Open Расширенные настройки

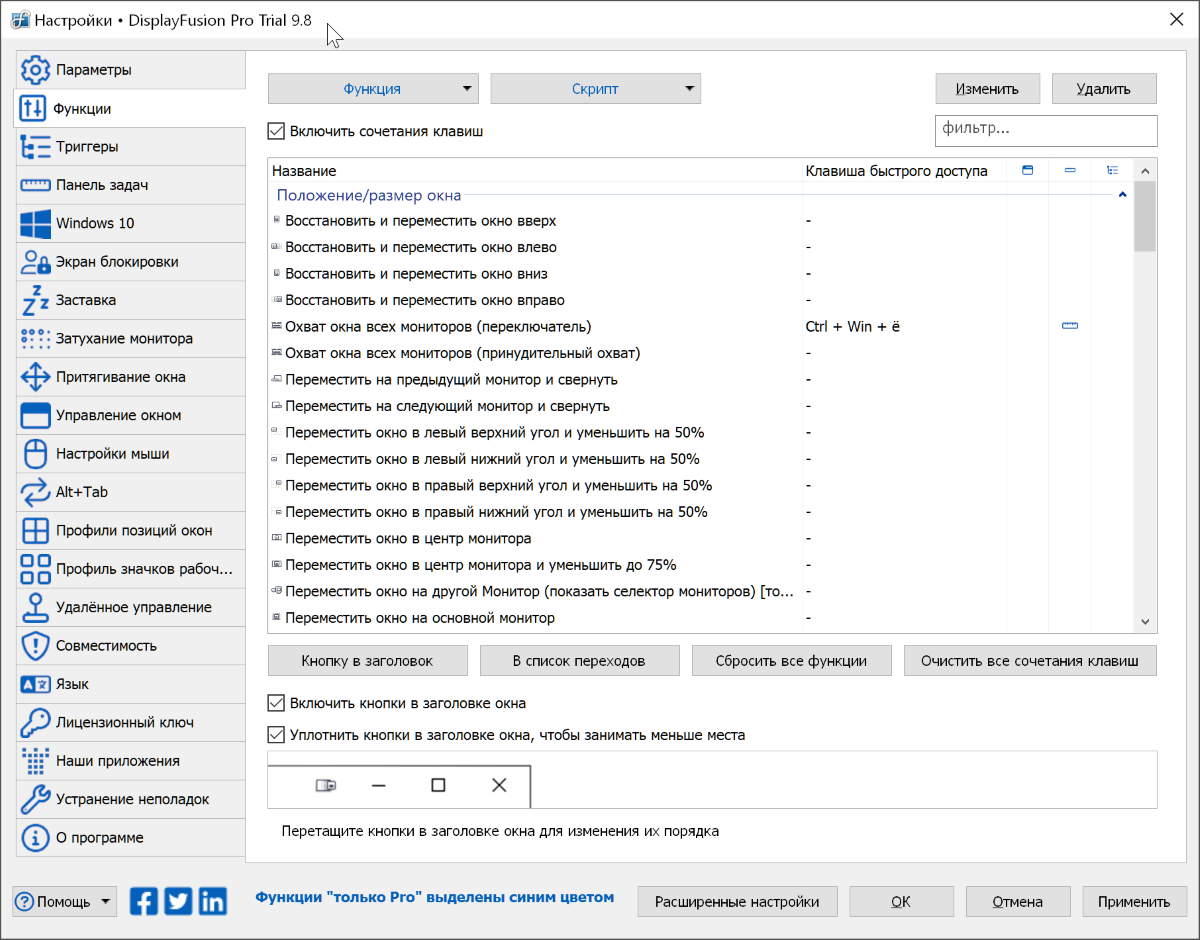coord(737,901)
